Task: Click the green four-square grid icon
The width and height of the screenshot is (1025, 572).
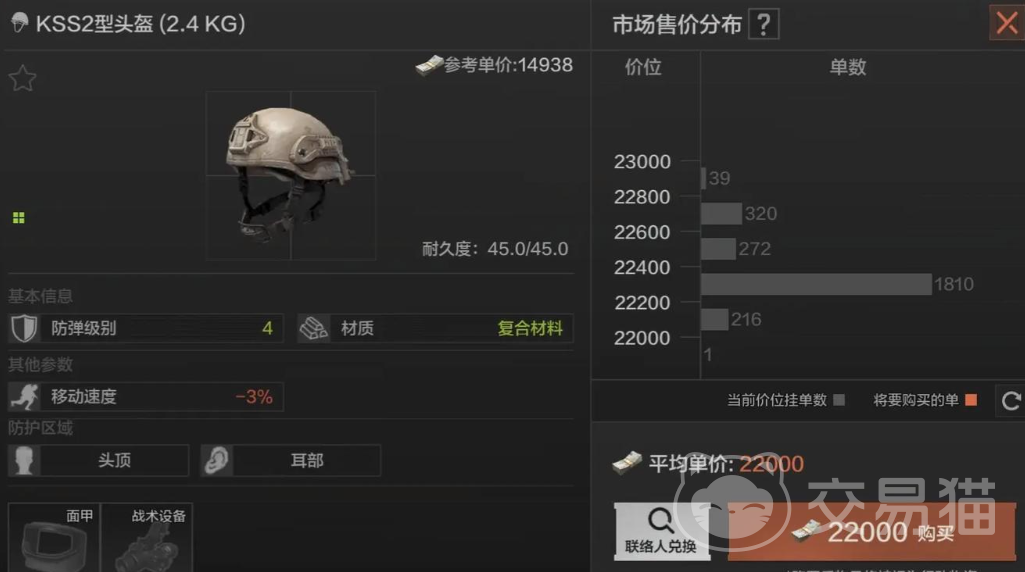Action: click(18, 218)
